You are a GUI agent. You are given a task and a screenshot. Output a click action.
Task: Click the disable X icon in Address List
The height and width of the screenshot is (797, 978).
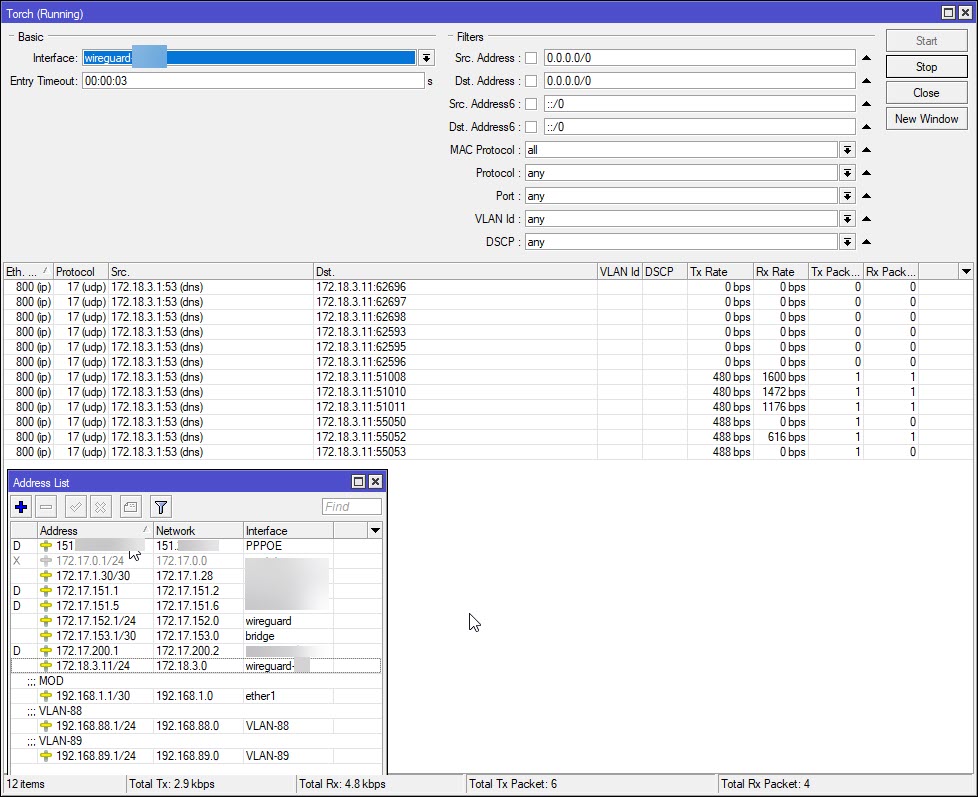(x=100, y=507)
